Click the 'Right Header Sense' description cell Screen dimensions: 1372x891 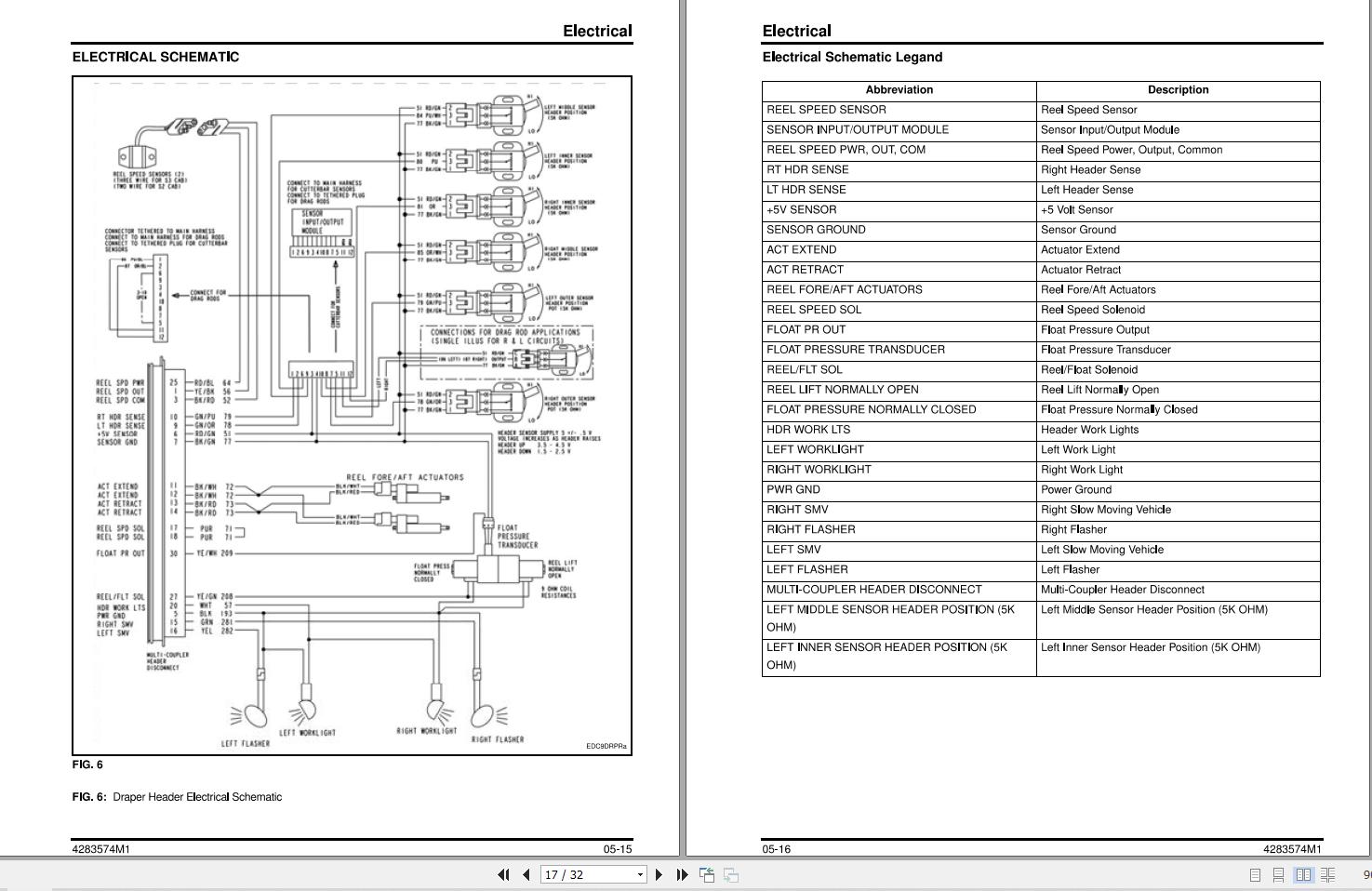(x=1179, y=170)
